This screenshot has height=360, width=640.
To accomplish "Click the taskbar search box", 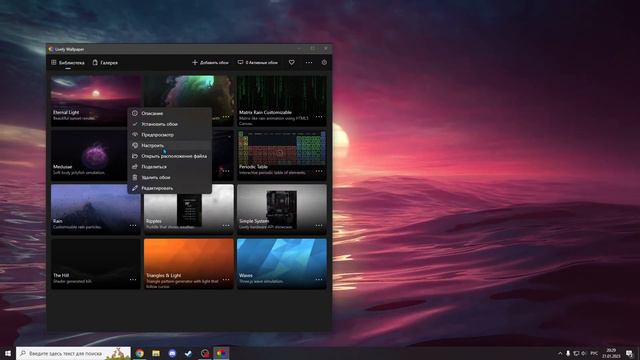I will tap(73, 353).
